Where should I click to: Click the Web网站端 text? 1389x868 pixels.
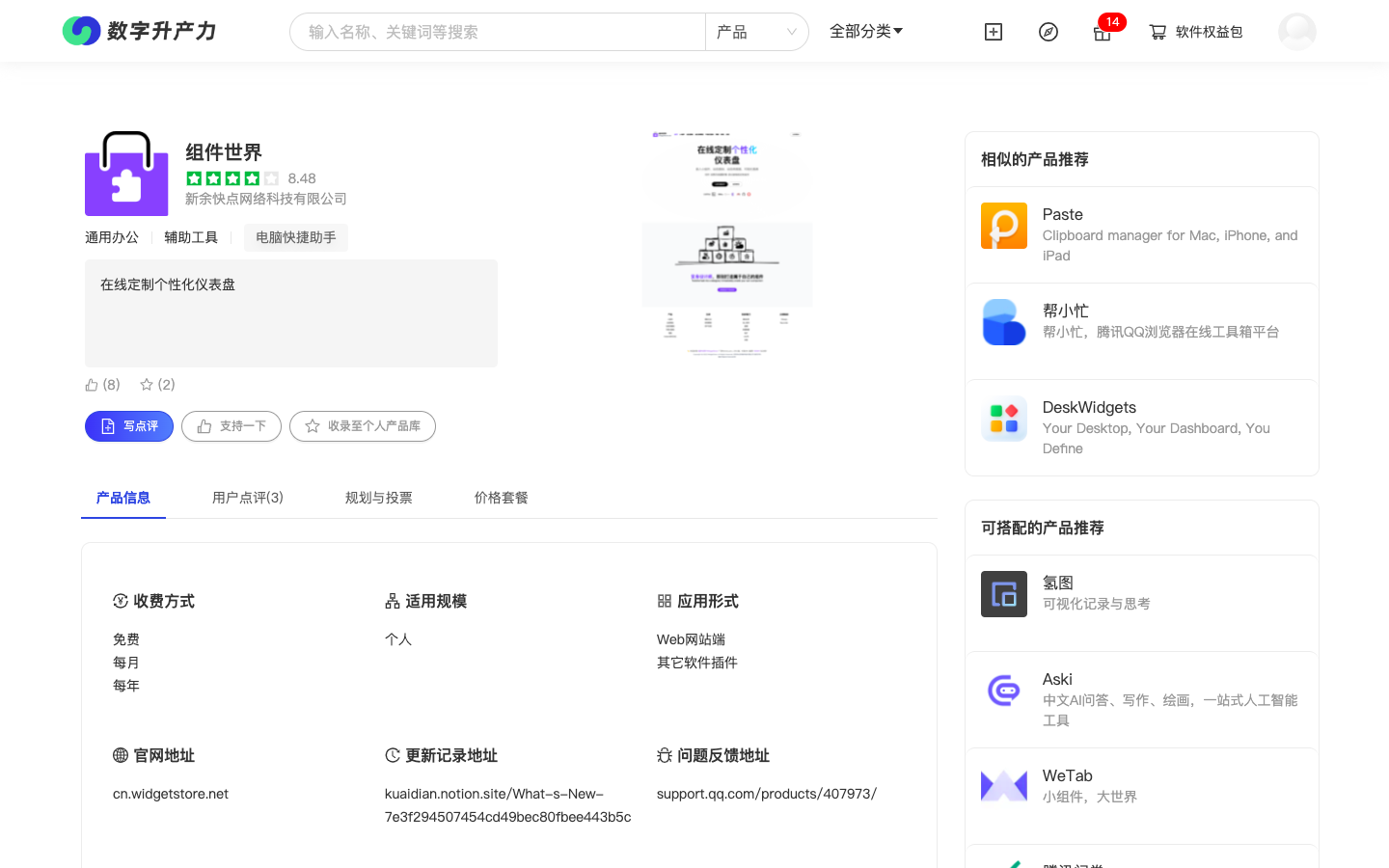point(692,639)
